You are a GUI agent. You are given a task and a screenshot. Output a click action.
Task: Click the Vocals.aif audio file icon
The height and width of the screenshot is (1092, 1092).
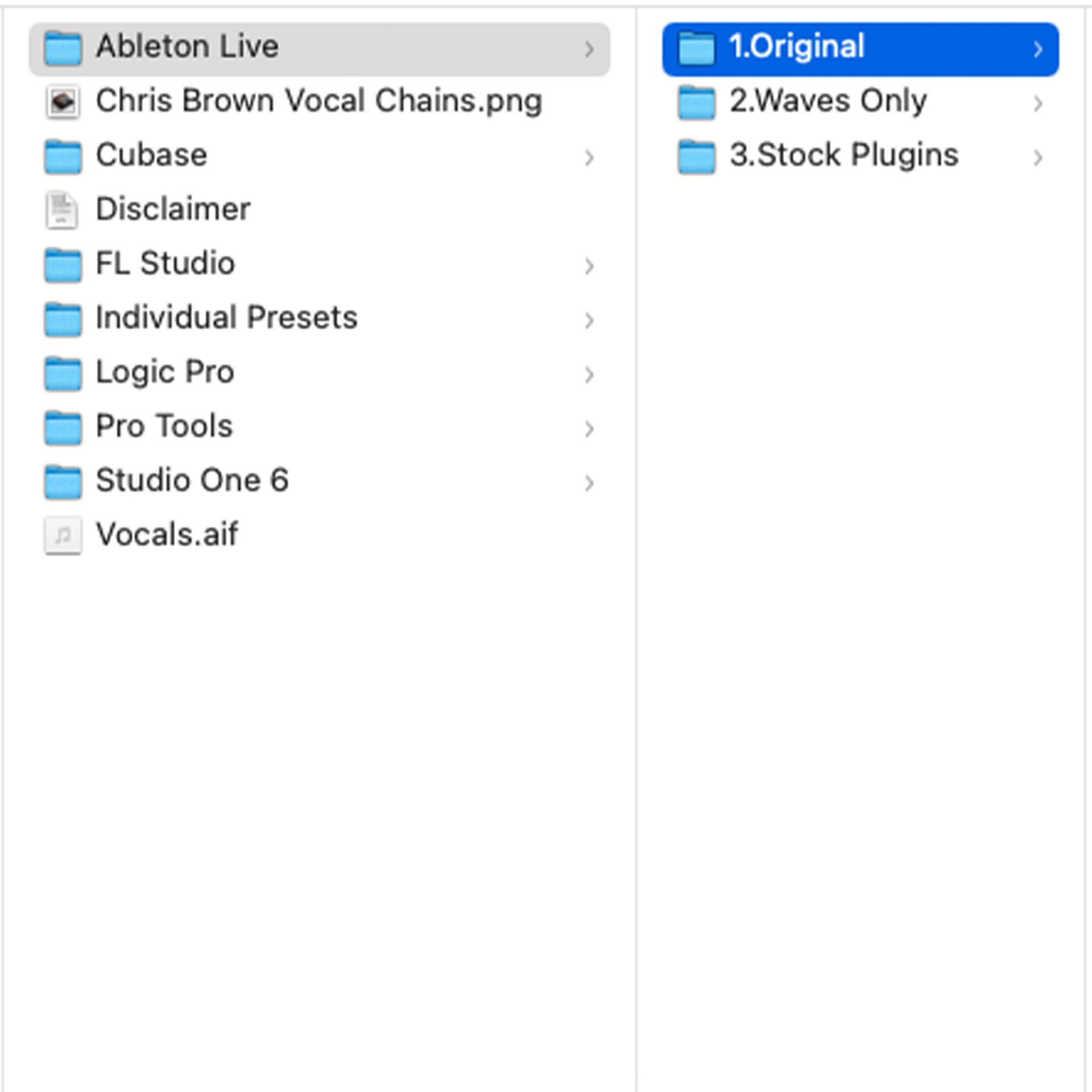pos(63,535)
